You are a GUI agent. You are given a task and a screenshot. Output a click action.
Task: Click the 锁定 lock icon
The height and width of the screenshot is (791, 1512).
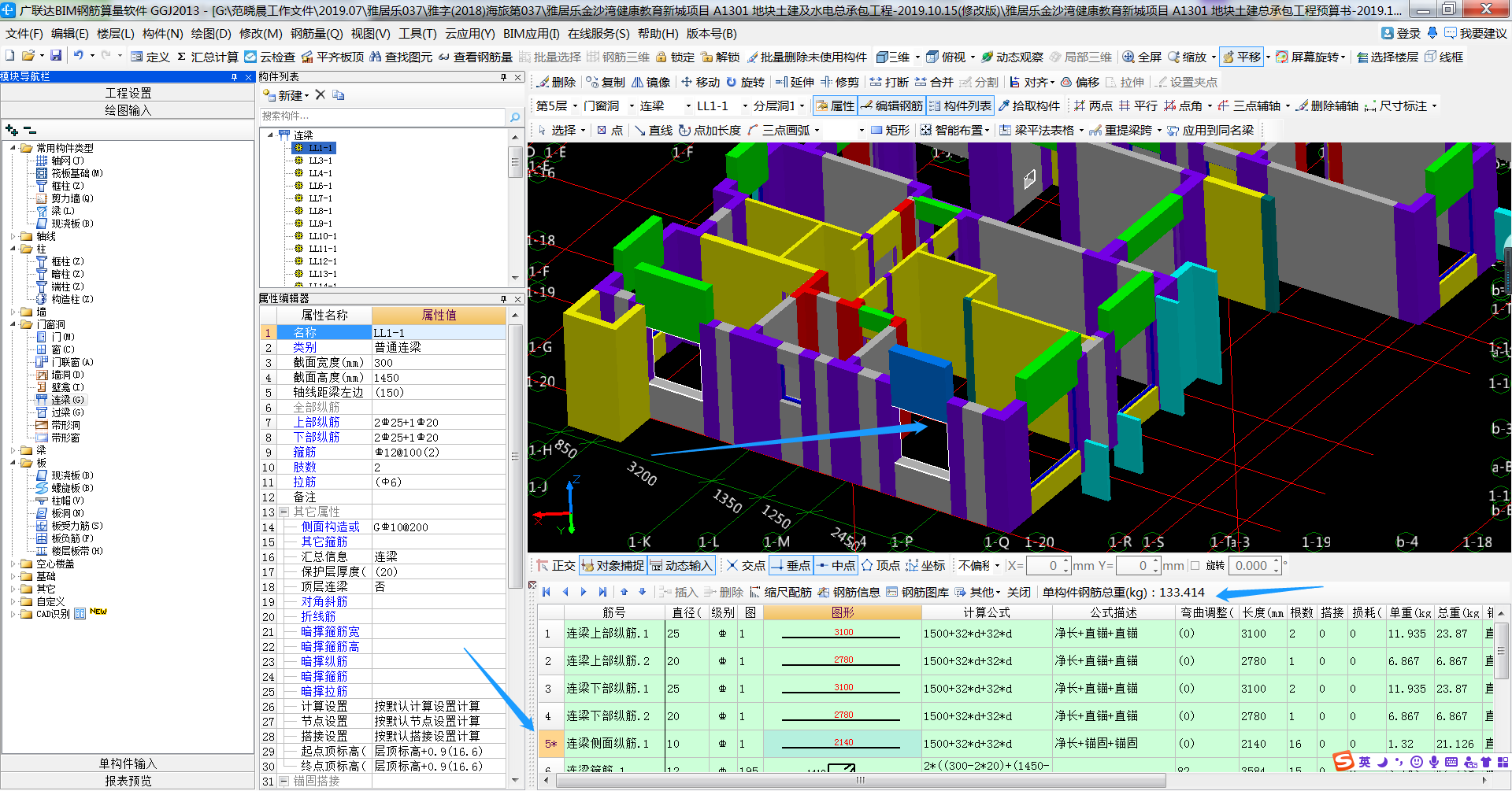pos(676,57)
